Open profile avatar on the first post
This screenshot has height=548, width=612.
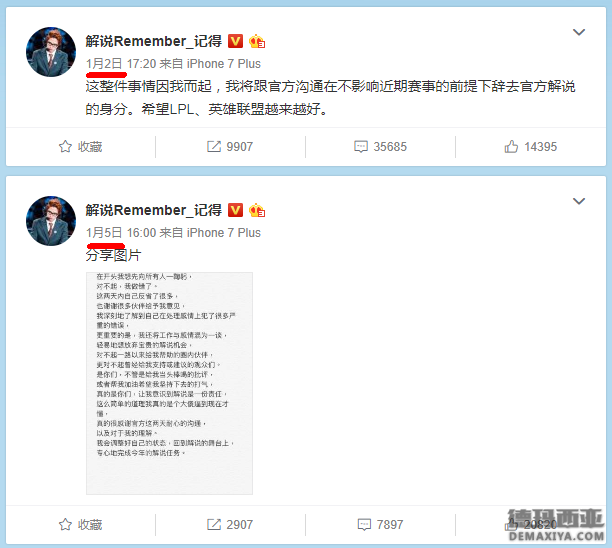(x=51, y=52)
